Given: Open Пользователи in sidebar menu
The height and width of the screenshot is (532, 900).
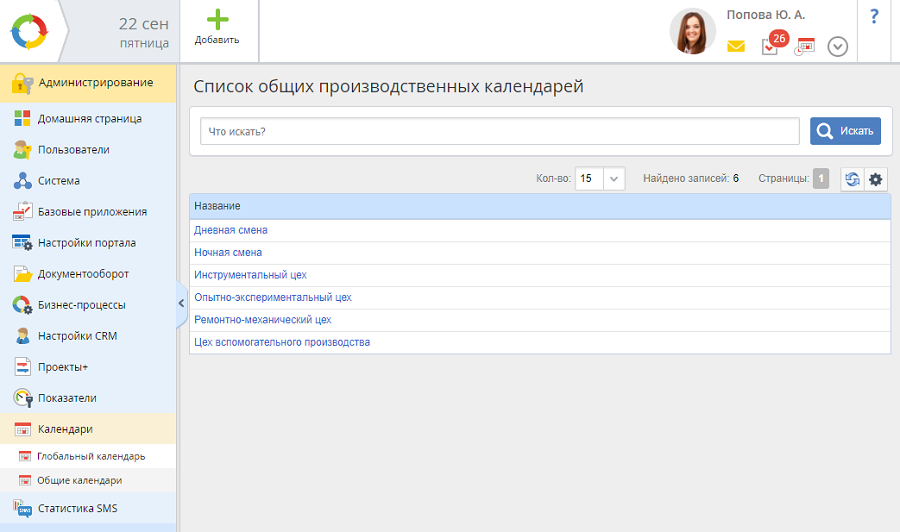Looking at the screenshot, I should (73, 150).
